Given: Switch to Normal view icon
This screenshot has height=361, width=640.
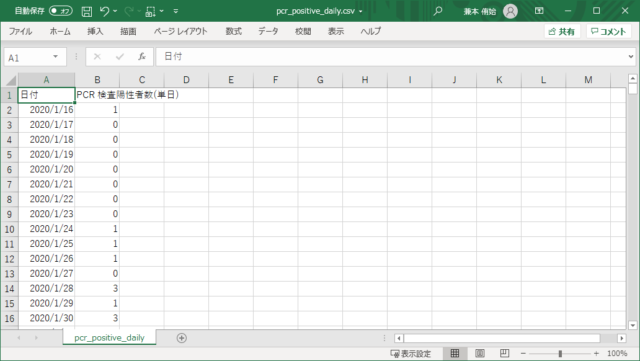Looking at the screenshot, I should 455,353.
